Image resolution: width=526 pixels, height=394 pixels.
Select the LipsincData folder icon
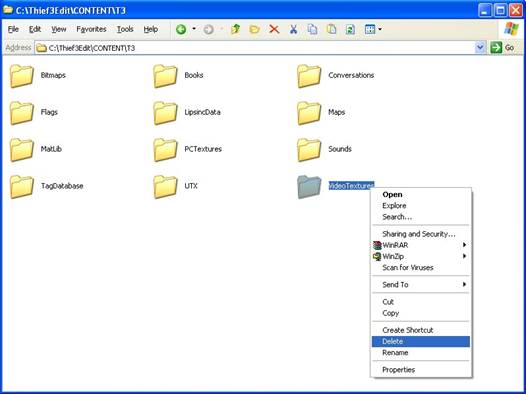pyautogui.click(x=165, y=113)
